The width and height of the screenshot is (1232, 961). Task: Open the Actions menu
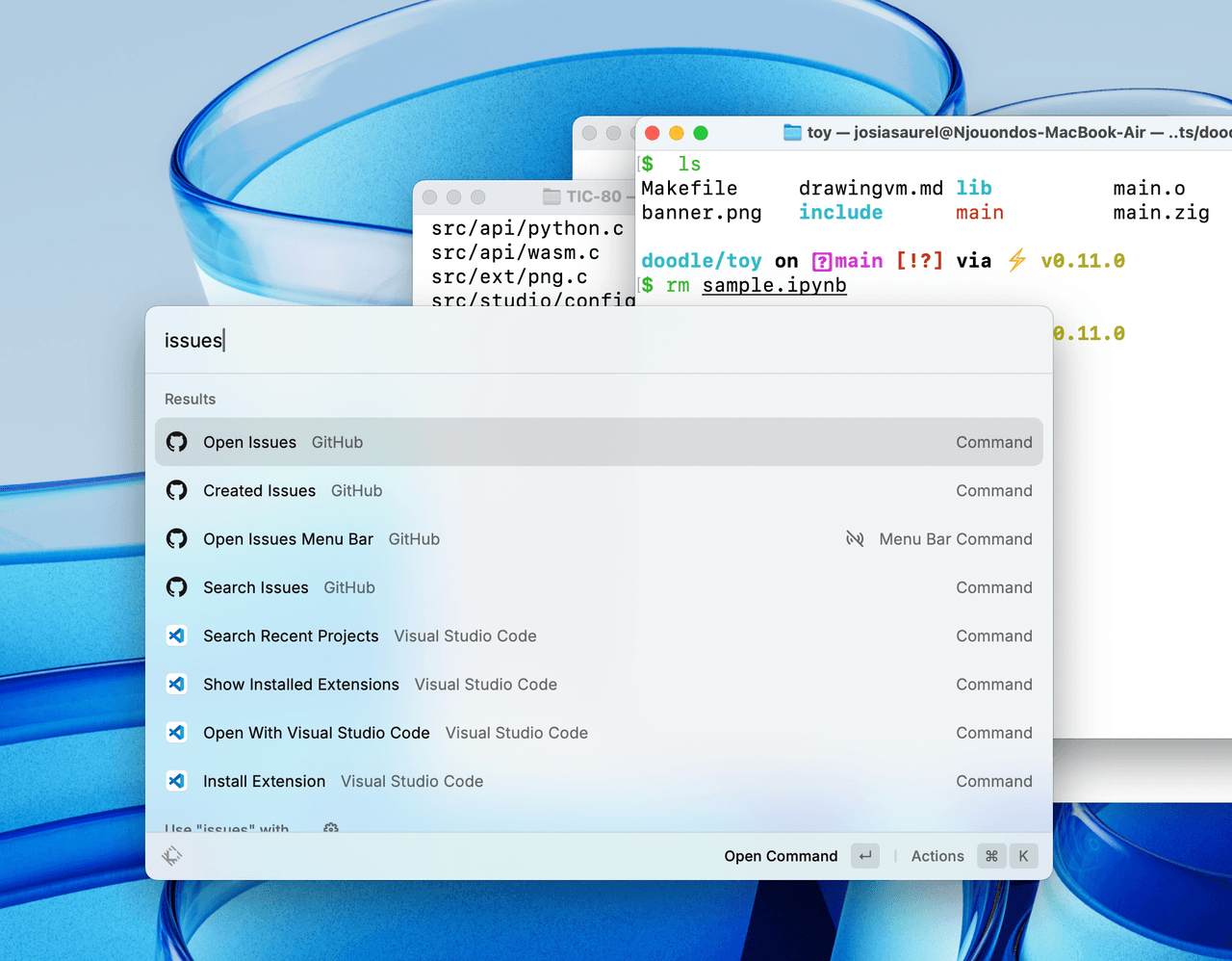(x=937, y=856)
